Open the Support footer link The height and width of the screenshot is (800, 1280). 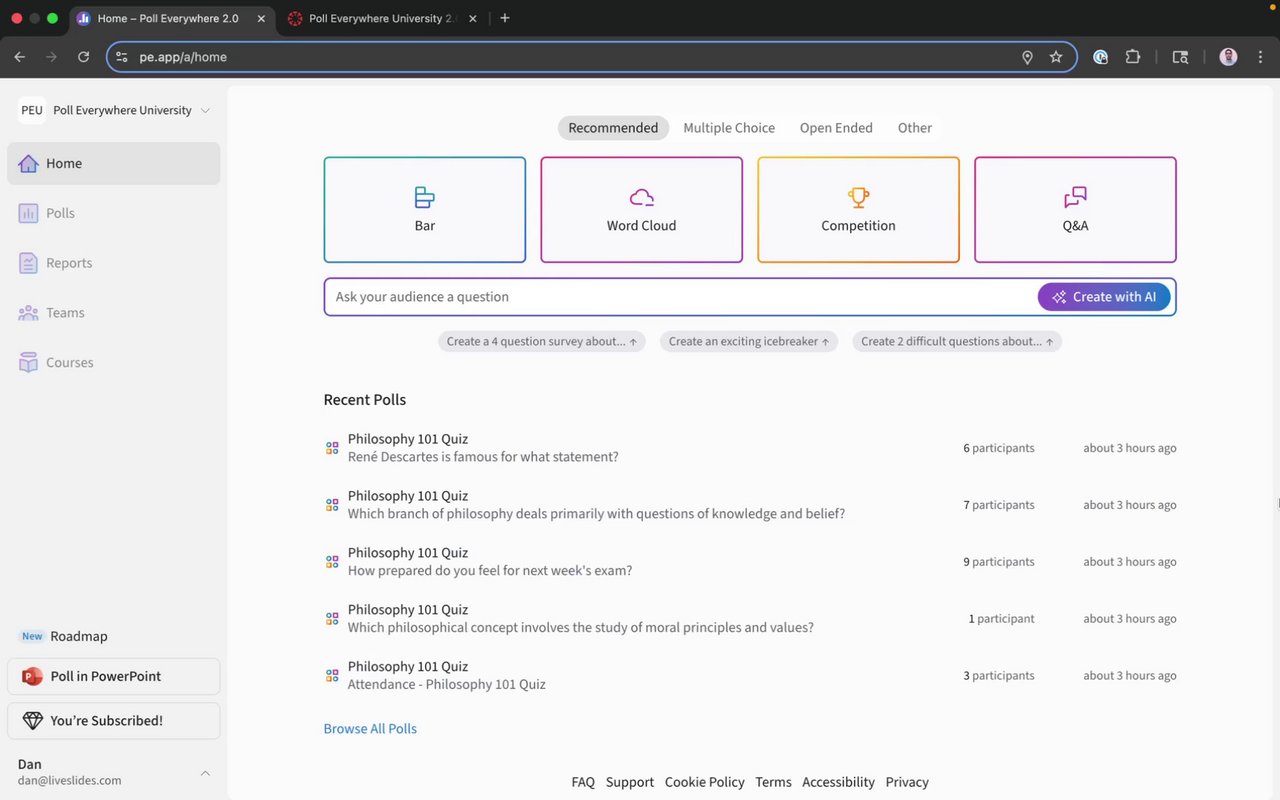click(x=630, y=782)
